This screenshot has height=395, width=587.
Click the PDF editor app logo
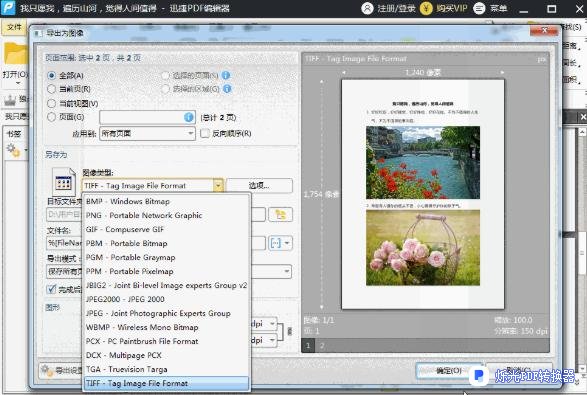pyautogui.click(x=8, y=8)
